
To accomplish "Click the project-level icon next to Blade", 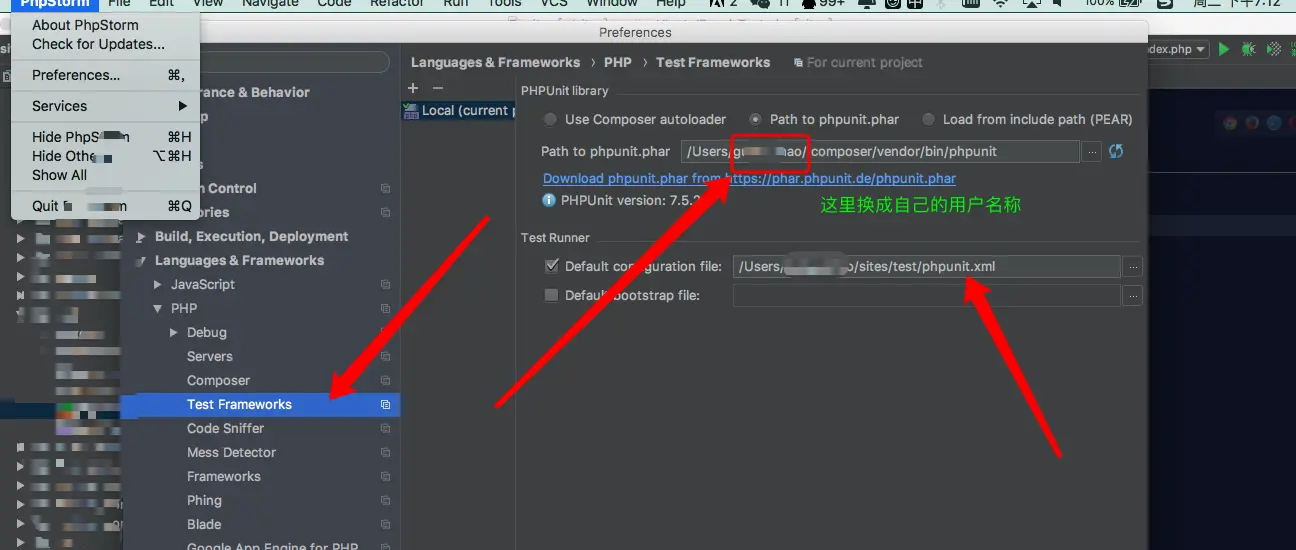I will tap(385, 525).
